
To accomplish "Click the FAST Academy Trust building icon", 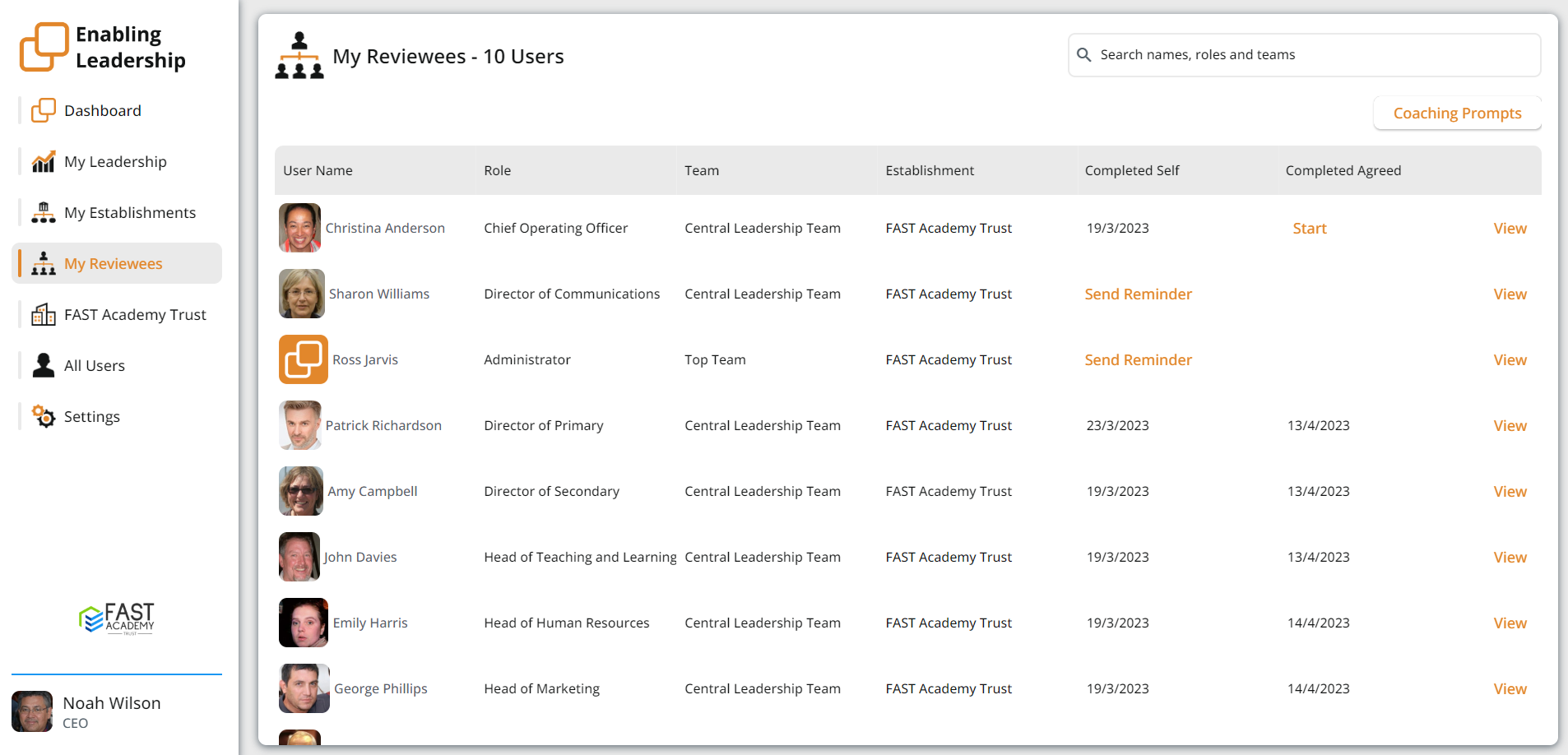I will pyautogui.click(x=43, y=315).
